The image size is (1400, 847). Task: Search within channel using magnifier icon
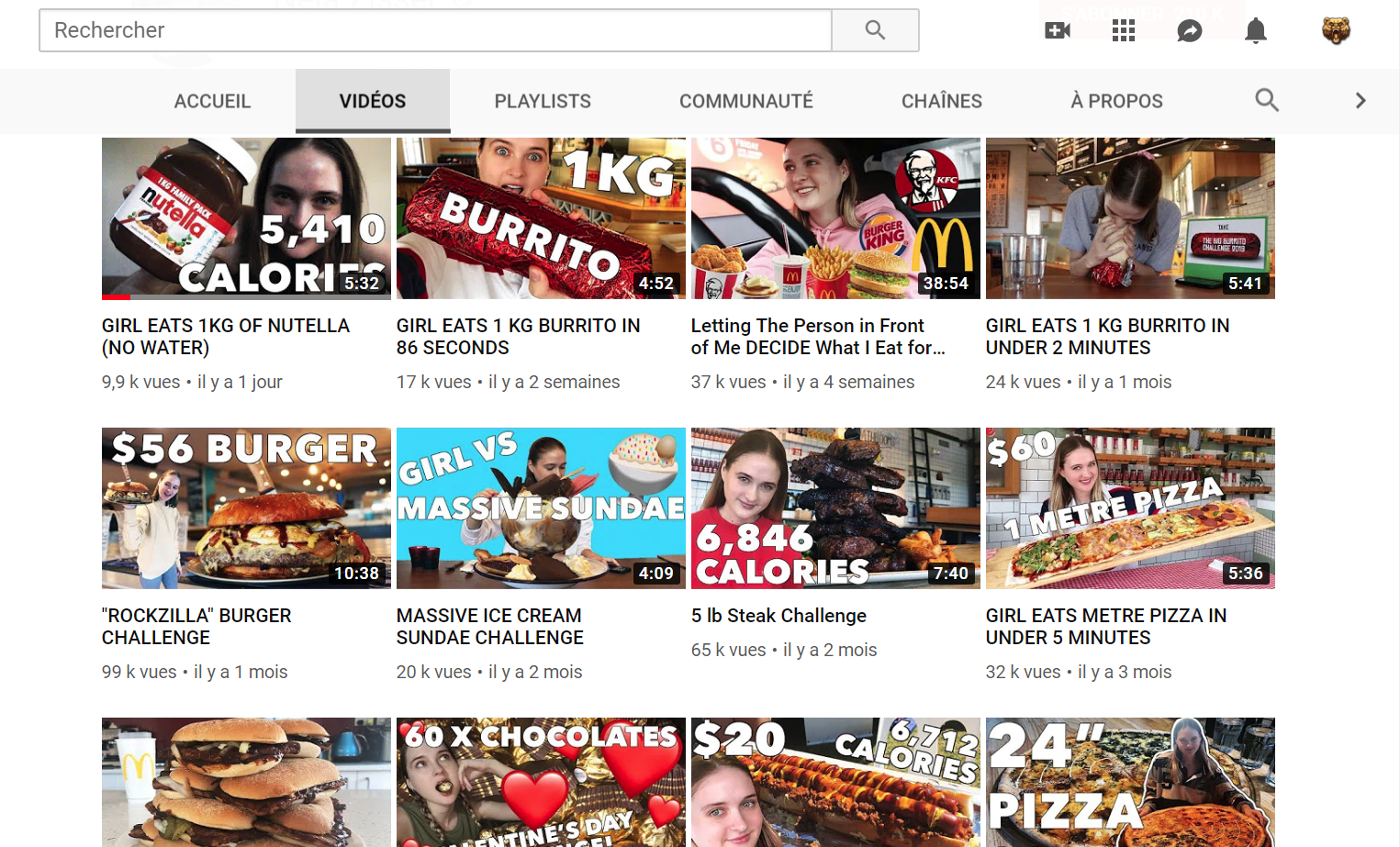click(x=1266, y=100)
